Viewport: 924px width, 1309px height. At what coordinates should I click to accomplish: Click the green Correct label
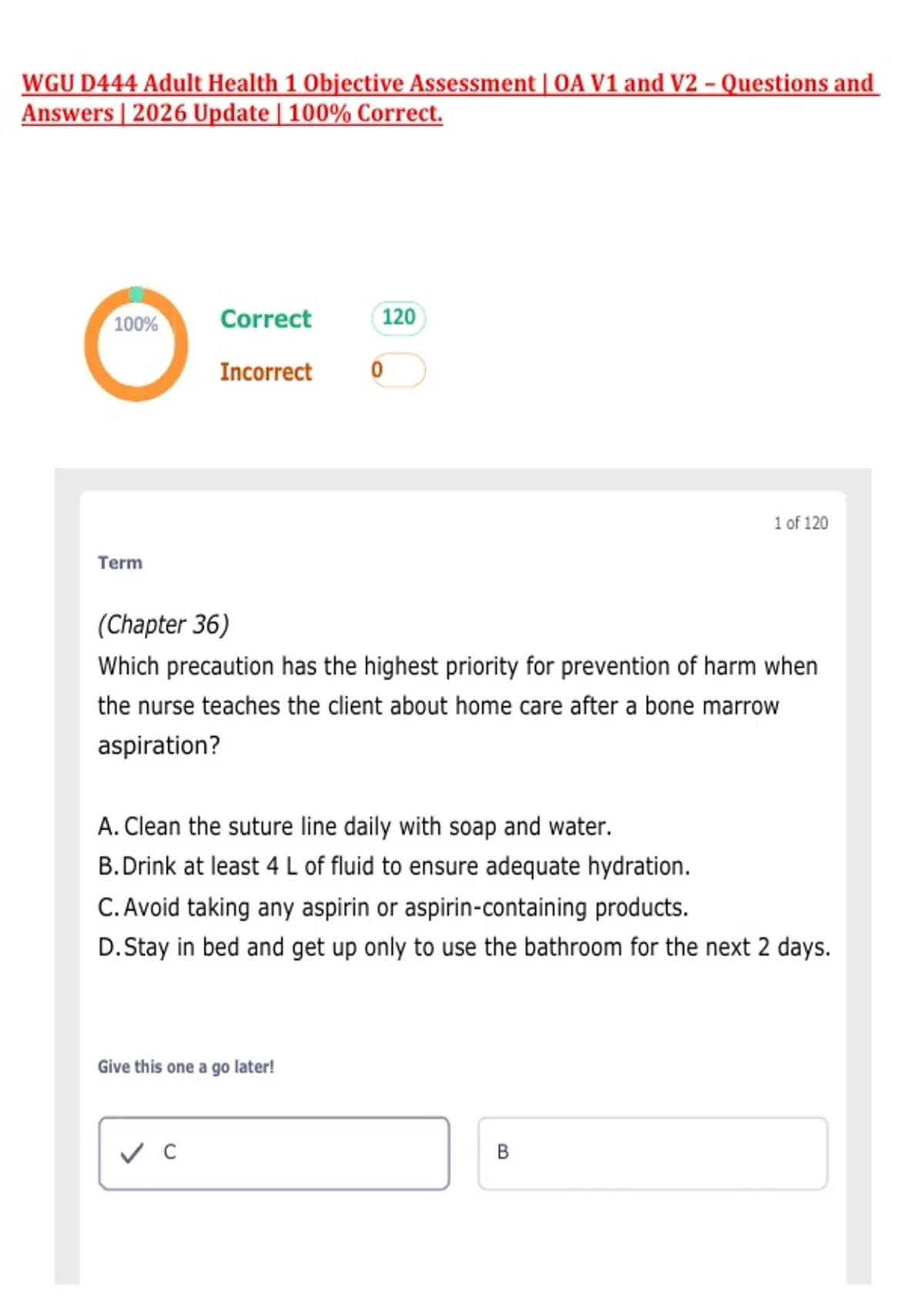click(x=266, y=319)
